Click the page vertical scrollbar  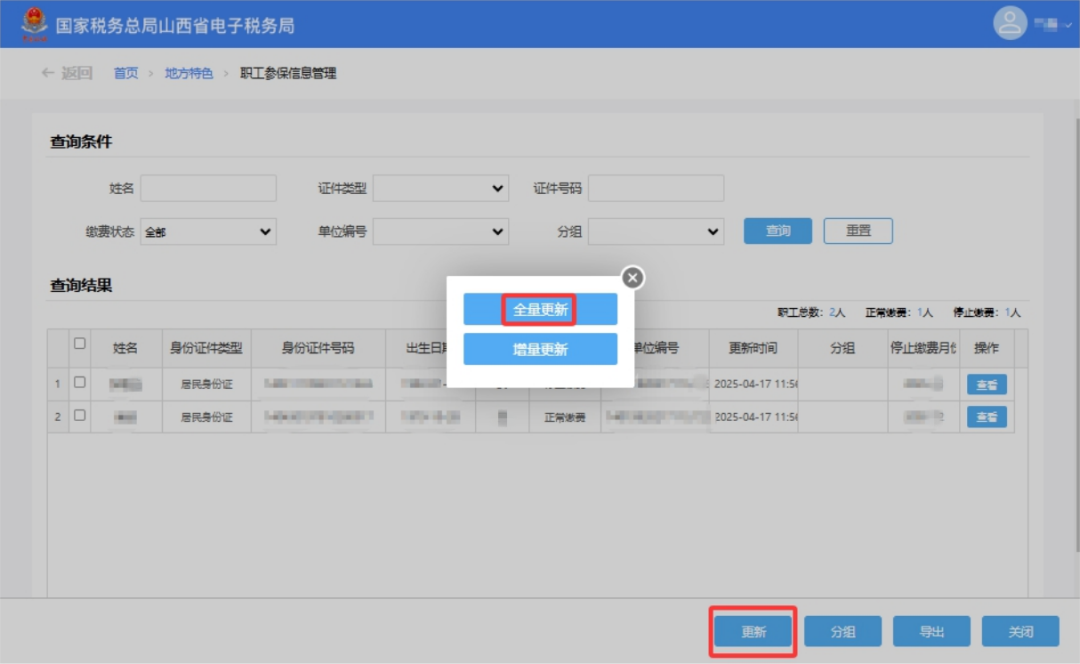click(1077, 334)
